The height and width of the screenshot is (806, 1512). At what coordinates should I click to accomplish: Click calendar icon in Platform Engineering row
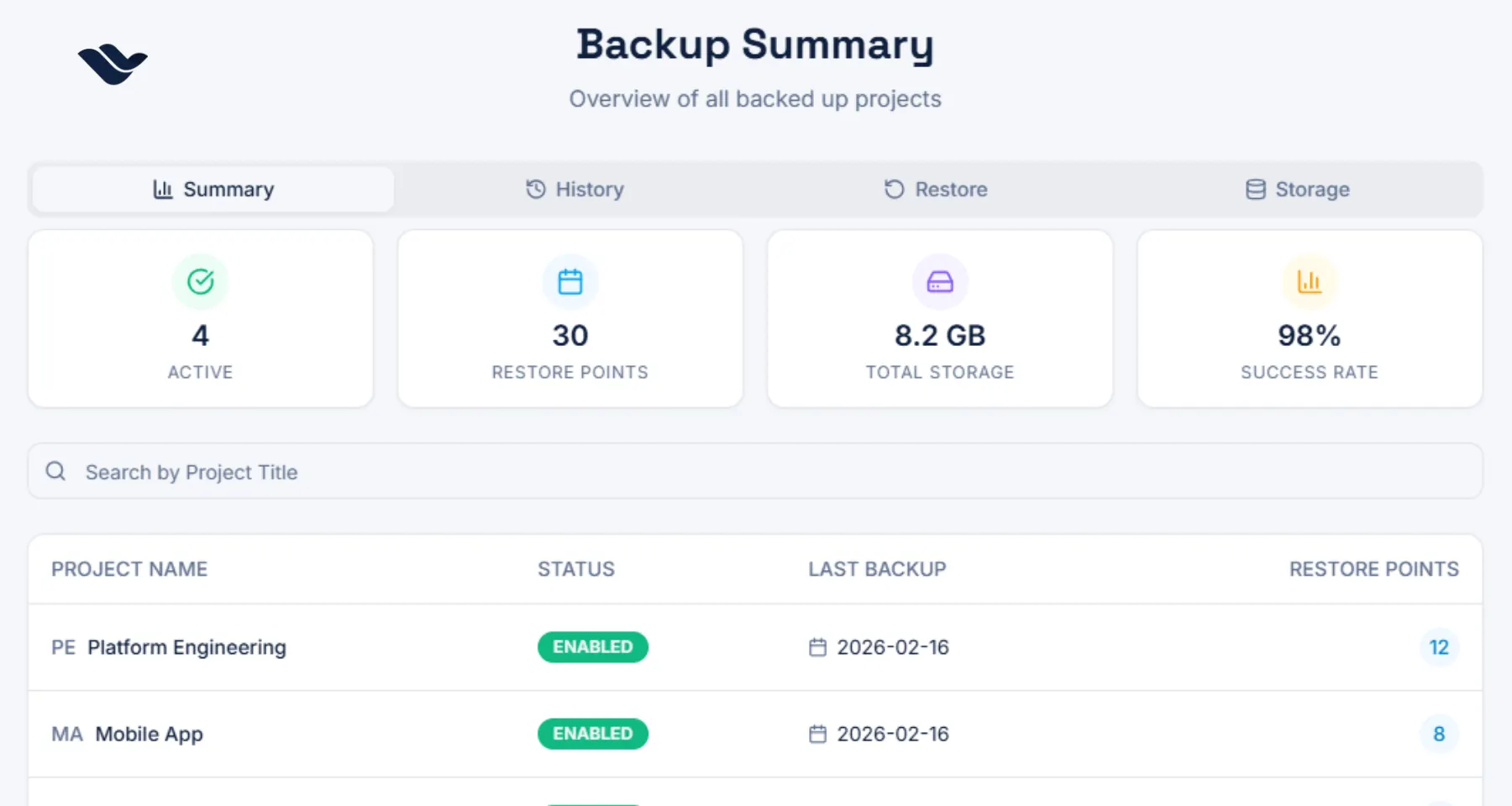817,647
